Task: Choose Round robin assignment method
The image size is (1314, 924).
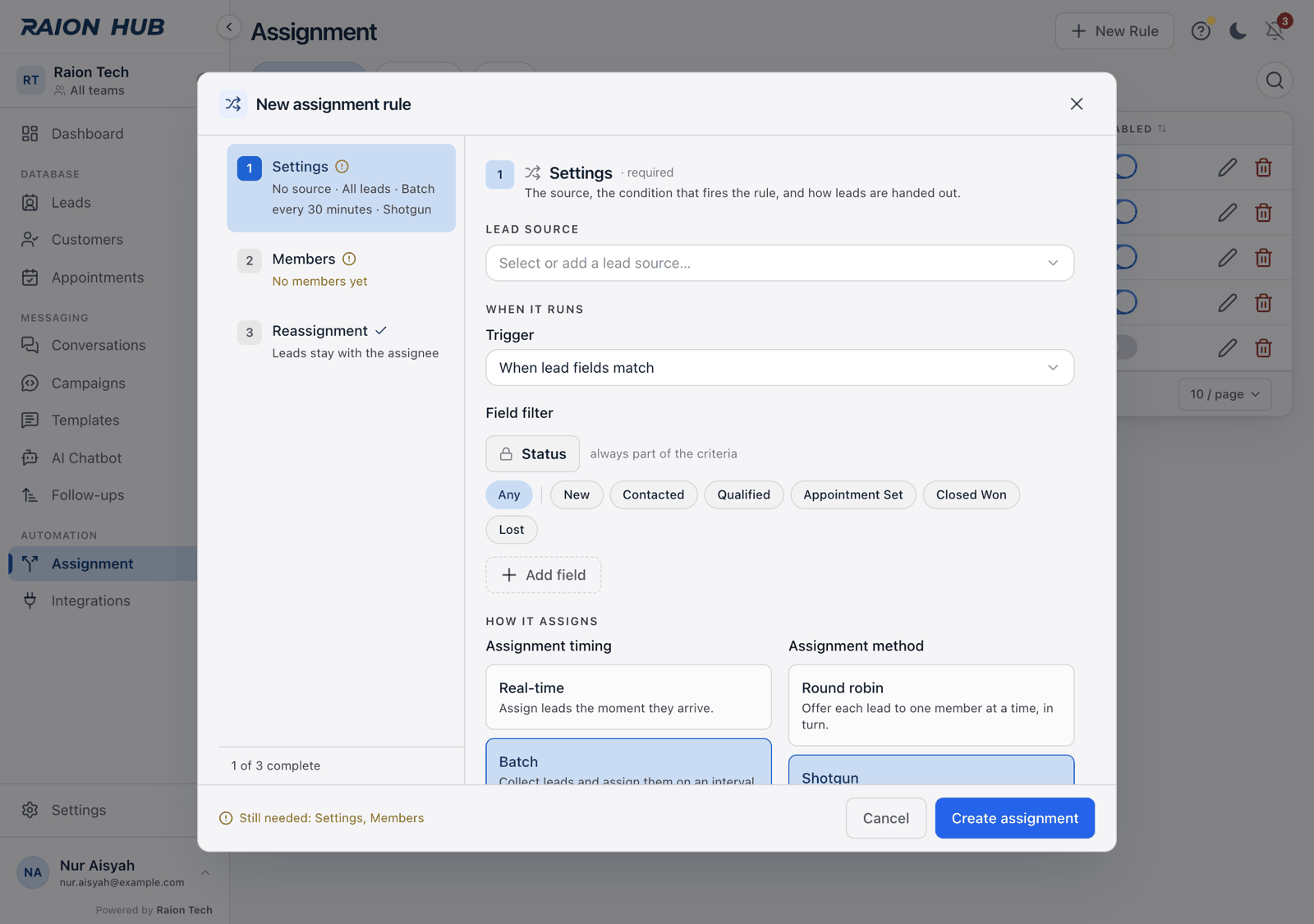Action: tap(931, 706)
